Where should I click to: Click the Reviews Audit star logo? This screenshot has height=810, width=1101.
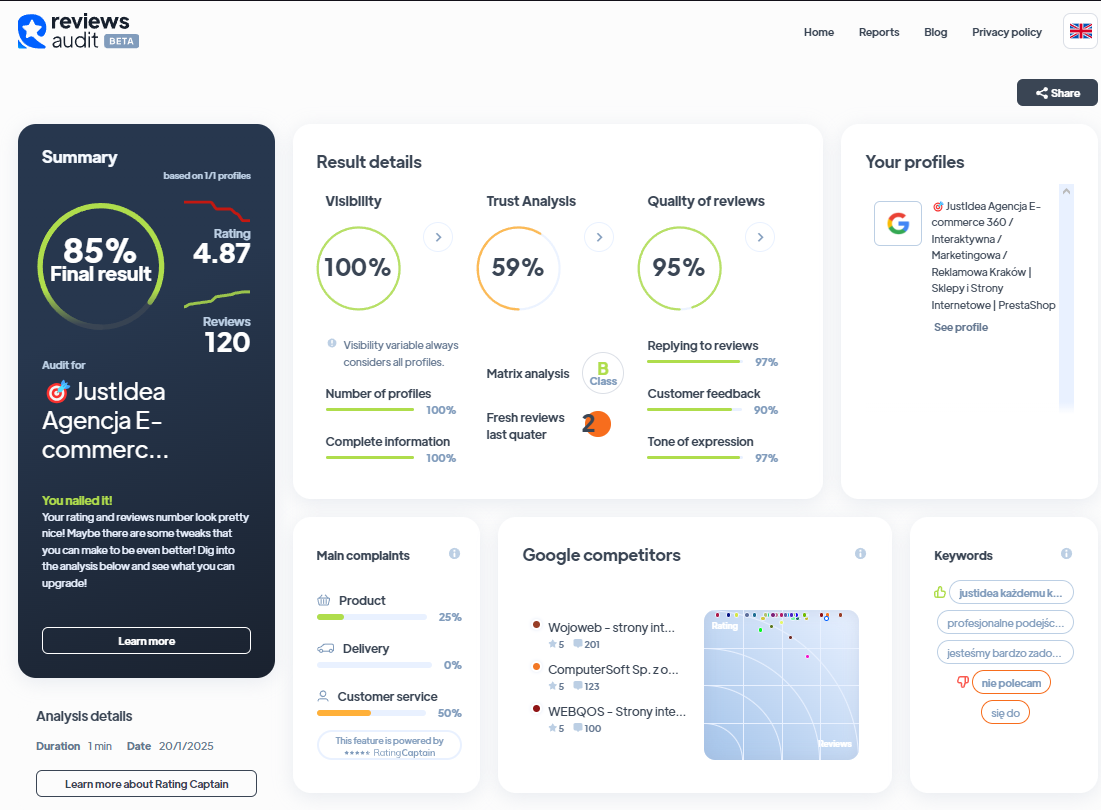click(32, 32)
